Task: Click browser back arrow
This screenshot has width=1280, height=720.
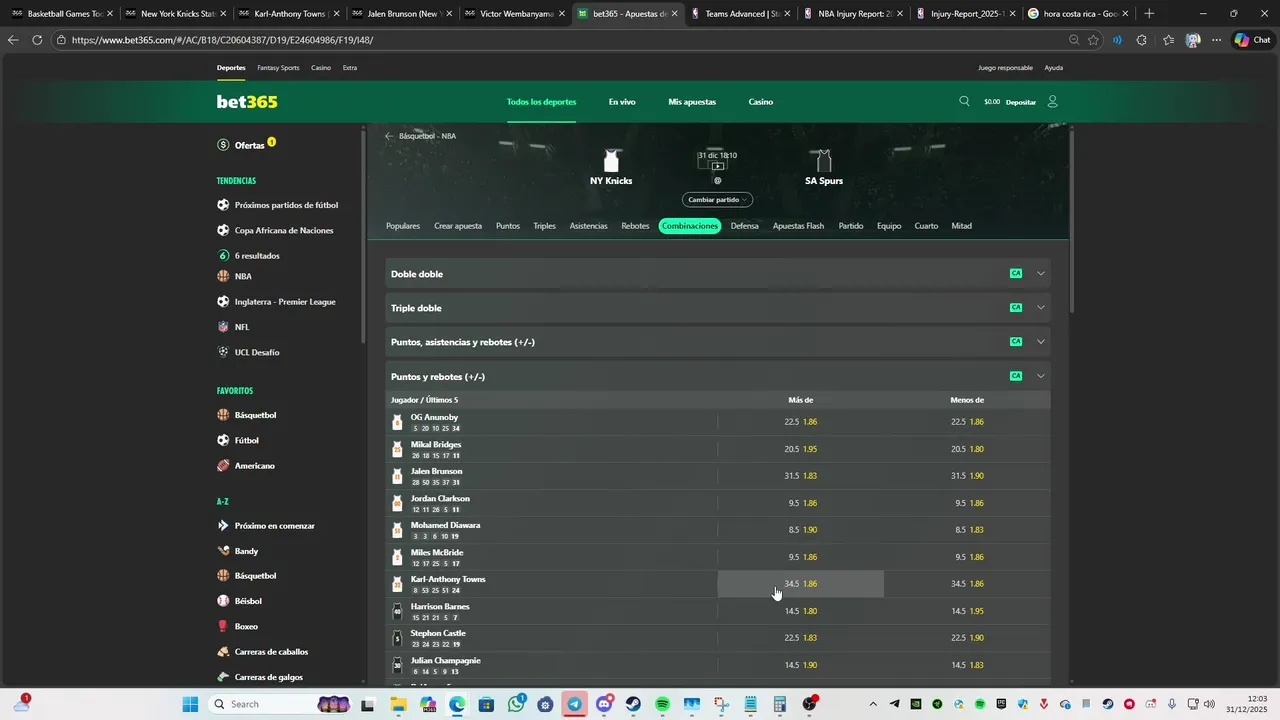Action: coord(13,40)
